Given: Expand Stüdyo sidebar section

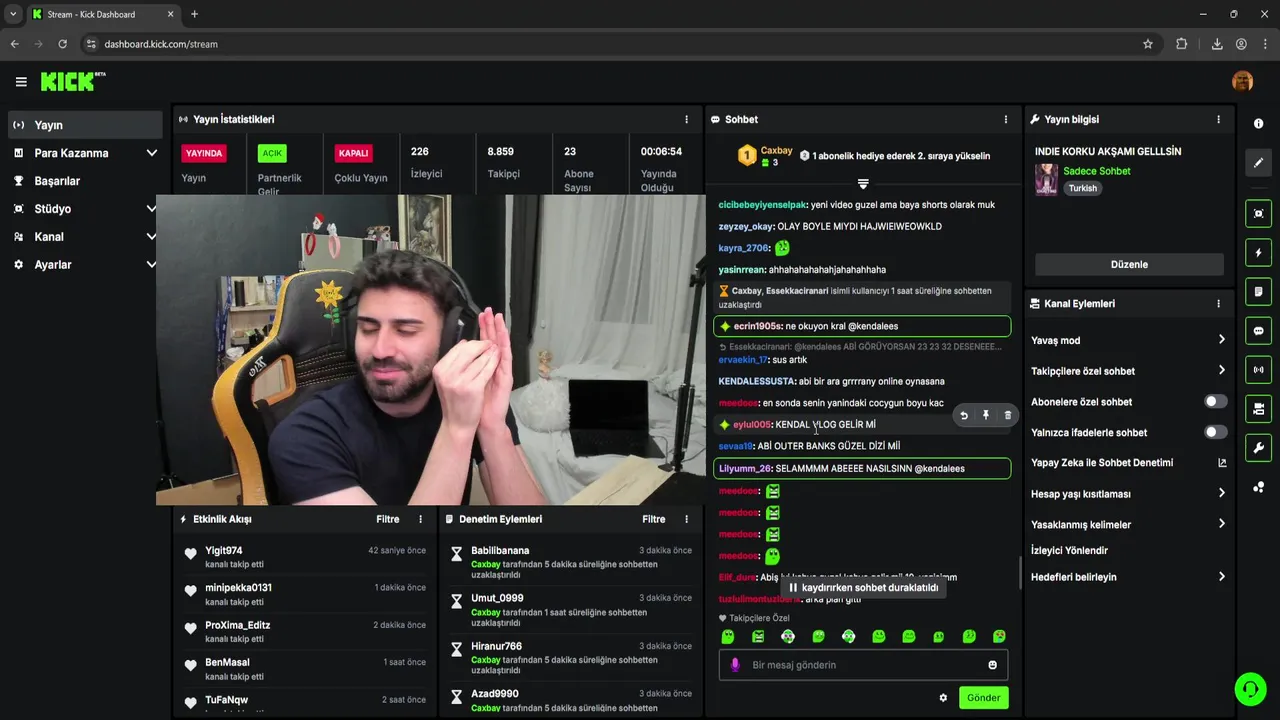Looking at the screenshot, I should (x=152, y=209).
